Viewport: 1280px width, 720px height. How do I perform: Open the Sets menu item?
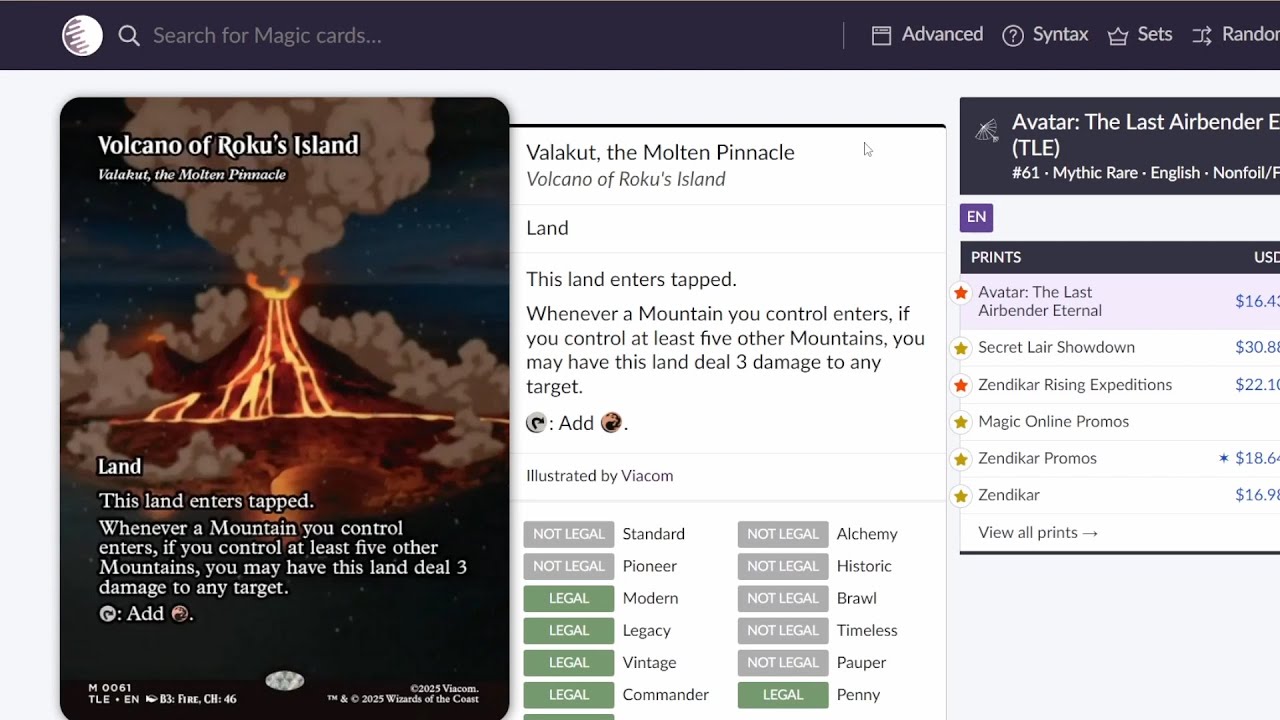(1140, 35)
